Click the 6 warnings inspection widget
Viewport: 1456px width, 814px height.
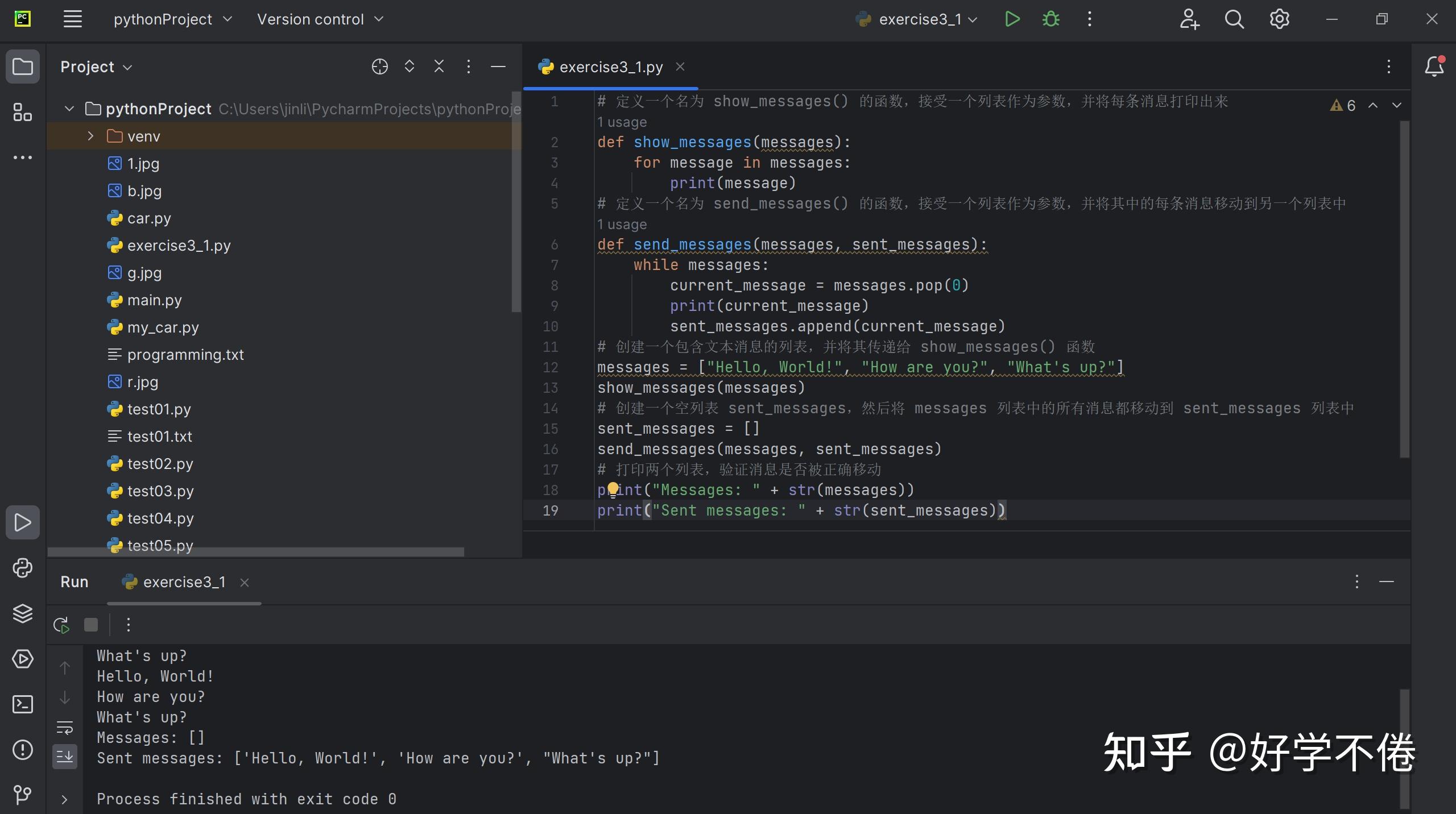[1343, 105]
